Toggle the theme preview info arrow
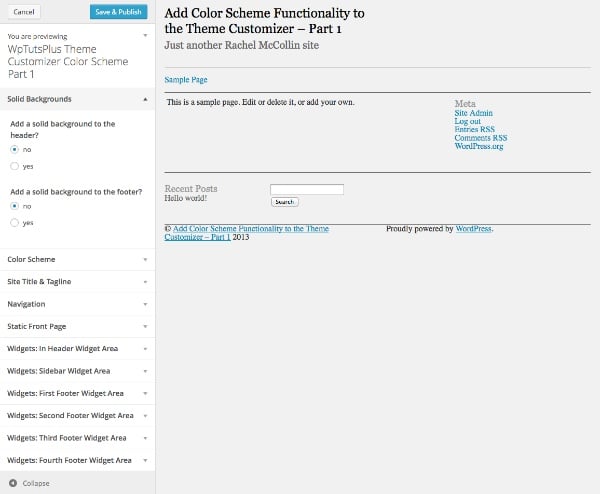The width and height of the screenshot is (600, 494). click(145, 36)
